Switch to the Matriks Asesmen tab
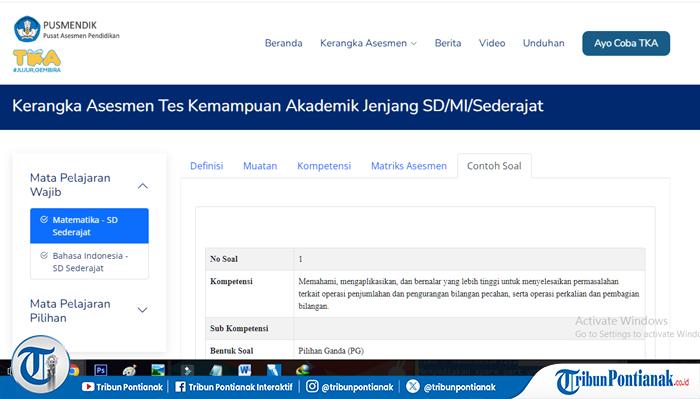 click(x=408, y=166)
